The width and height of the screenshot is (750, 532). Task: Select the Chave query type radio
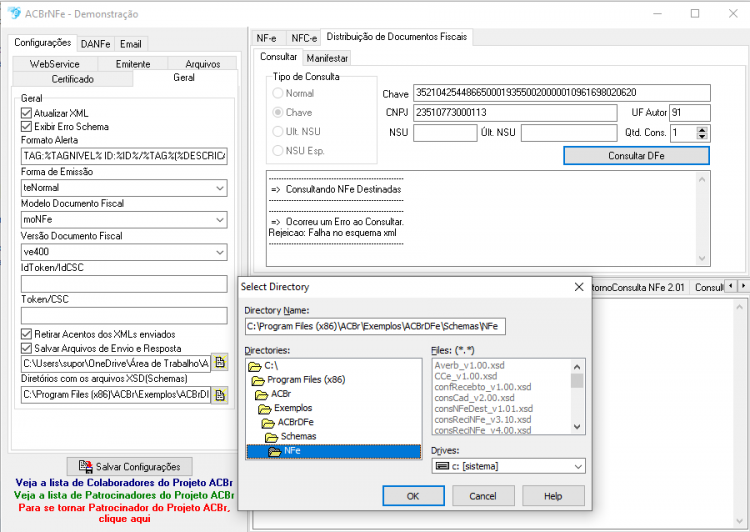coord(277,112)
